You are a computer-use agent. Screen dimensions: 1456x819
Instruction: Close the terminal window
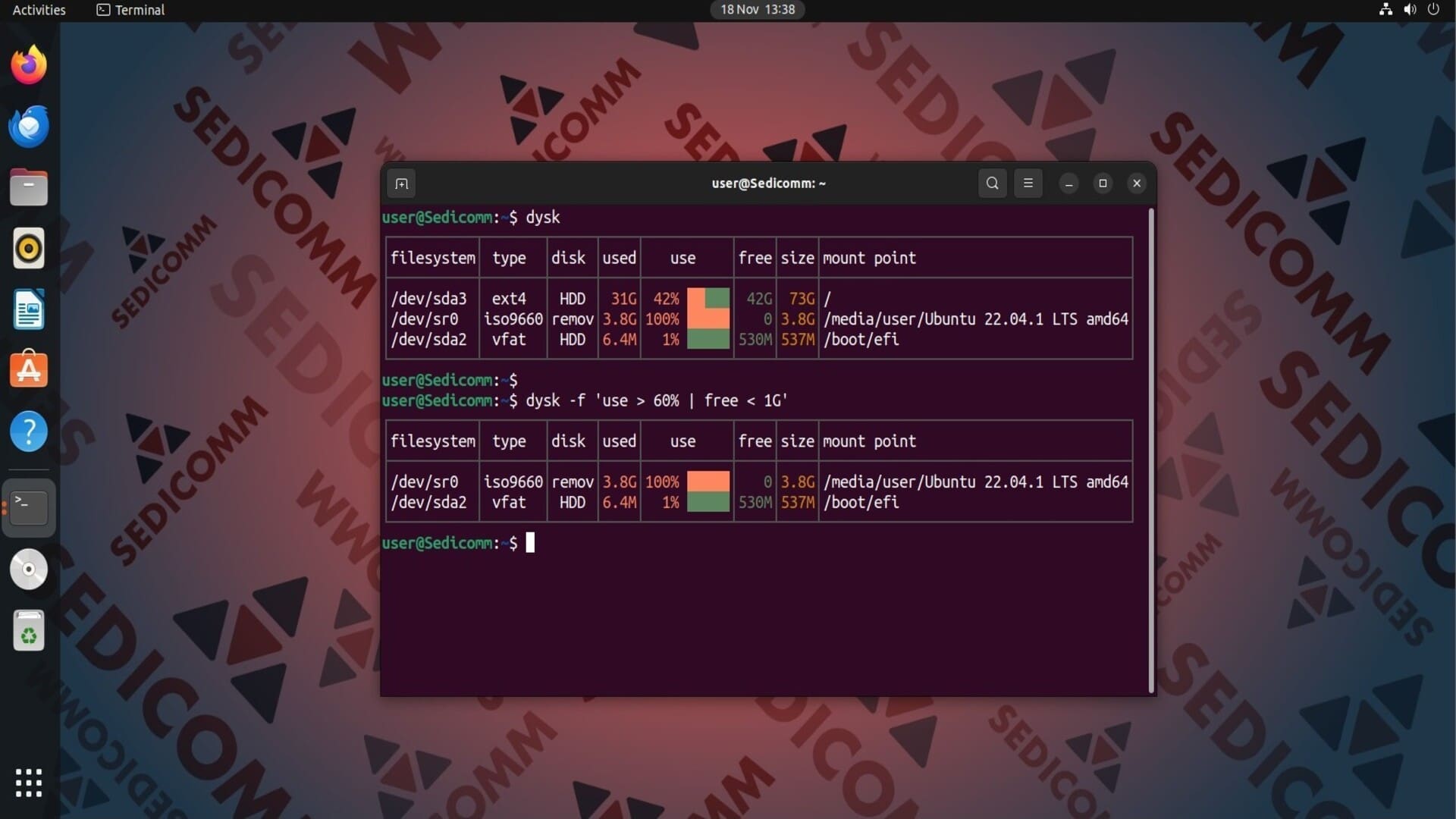(x=1137, y=184)
